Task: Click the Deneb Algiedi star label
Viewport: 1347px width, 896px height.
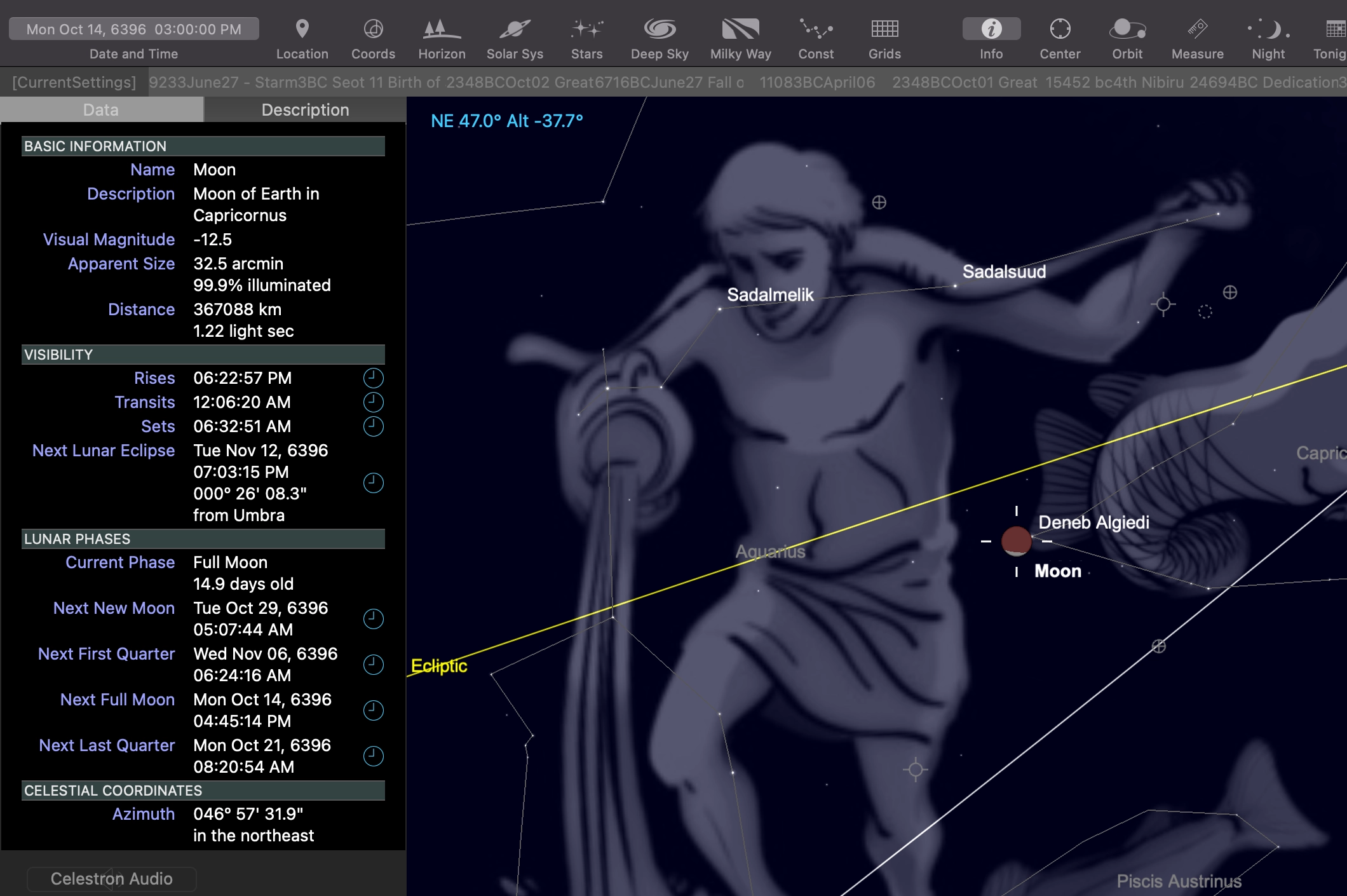Action: (1093, 522)
